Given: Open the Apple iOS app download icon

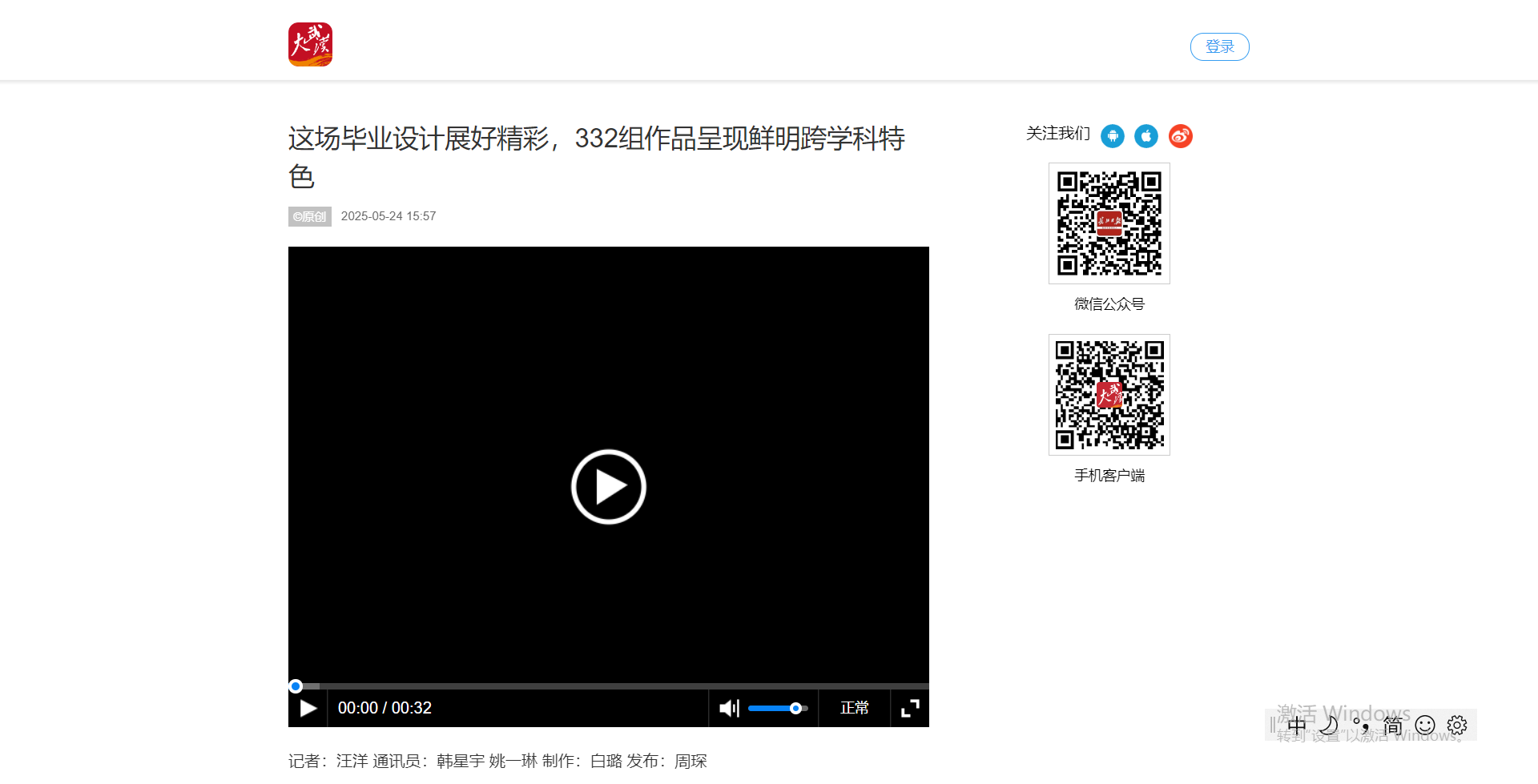Looking at the screenshot, I should pos(1146,136).
